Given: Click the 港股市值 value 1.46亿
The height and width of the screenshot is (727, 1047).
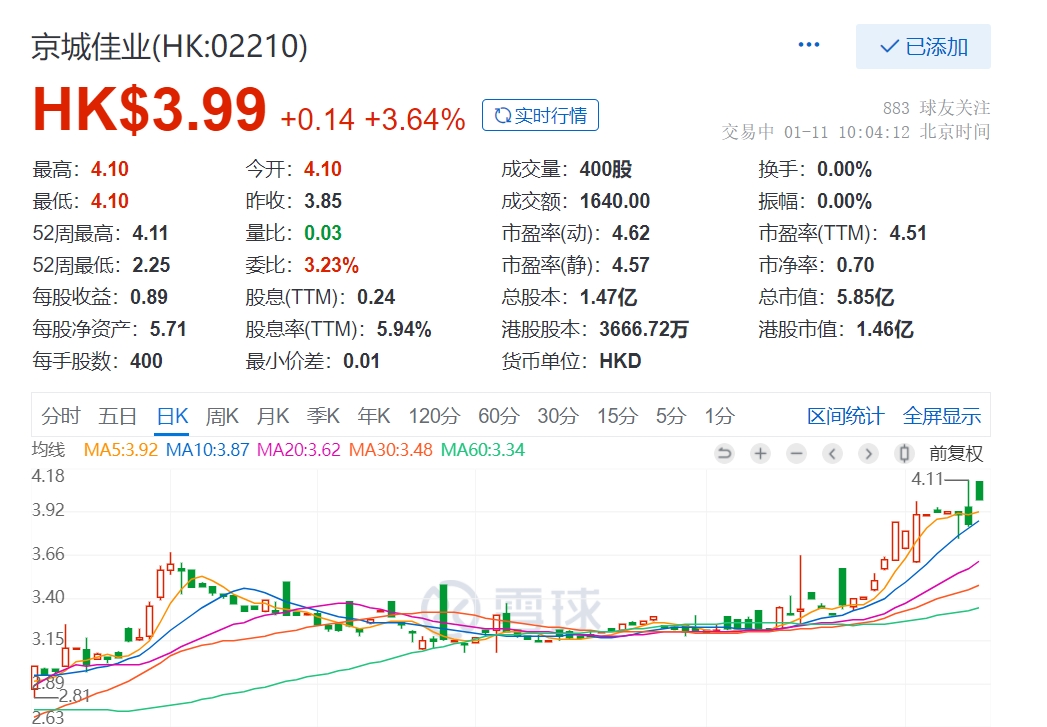Looking at the screenshot, I should (x=885, y=329).
